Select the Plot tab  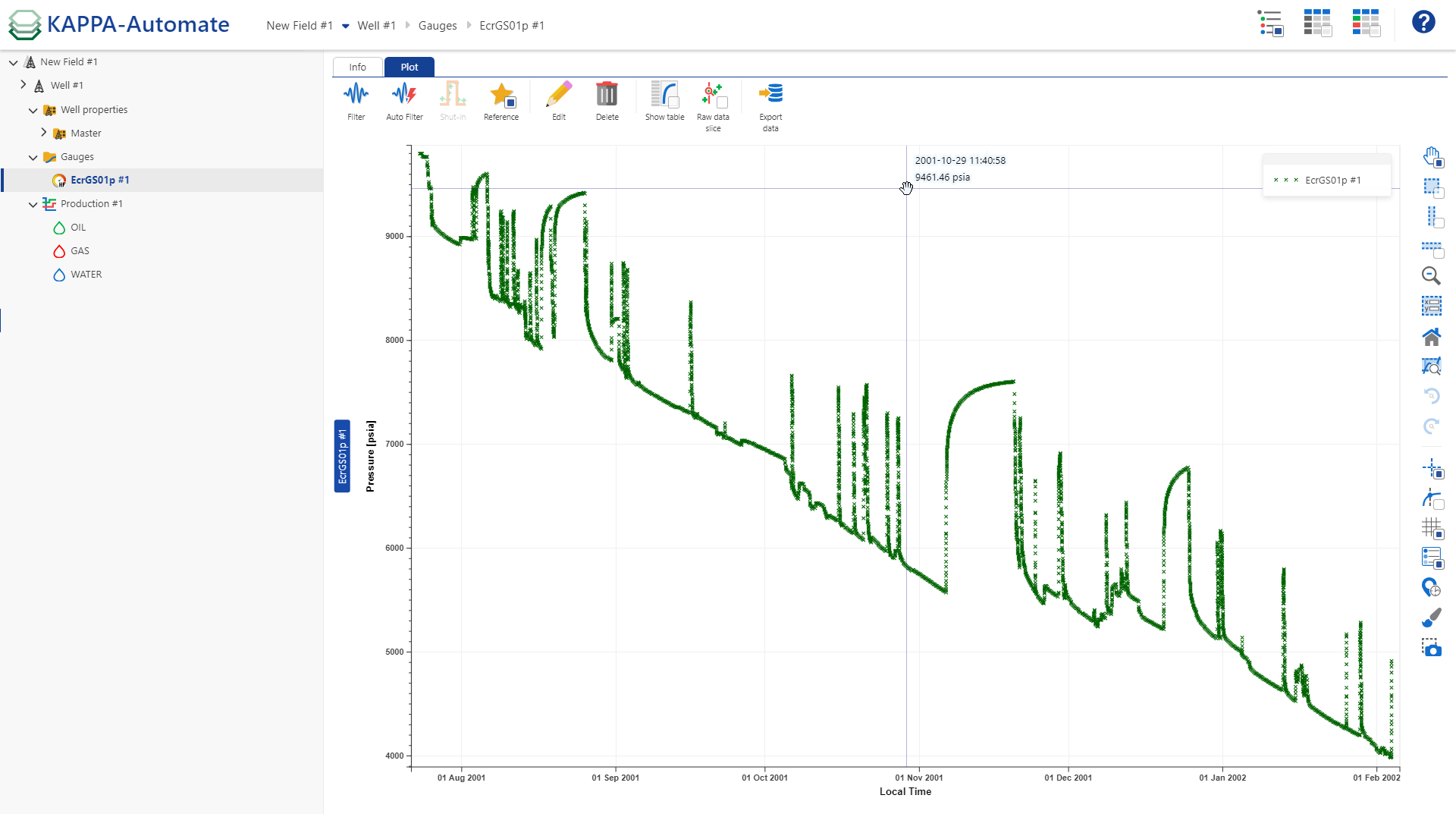[409, 67]
